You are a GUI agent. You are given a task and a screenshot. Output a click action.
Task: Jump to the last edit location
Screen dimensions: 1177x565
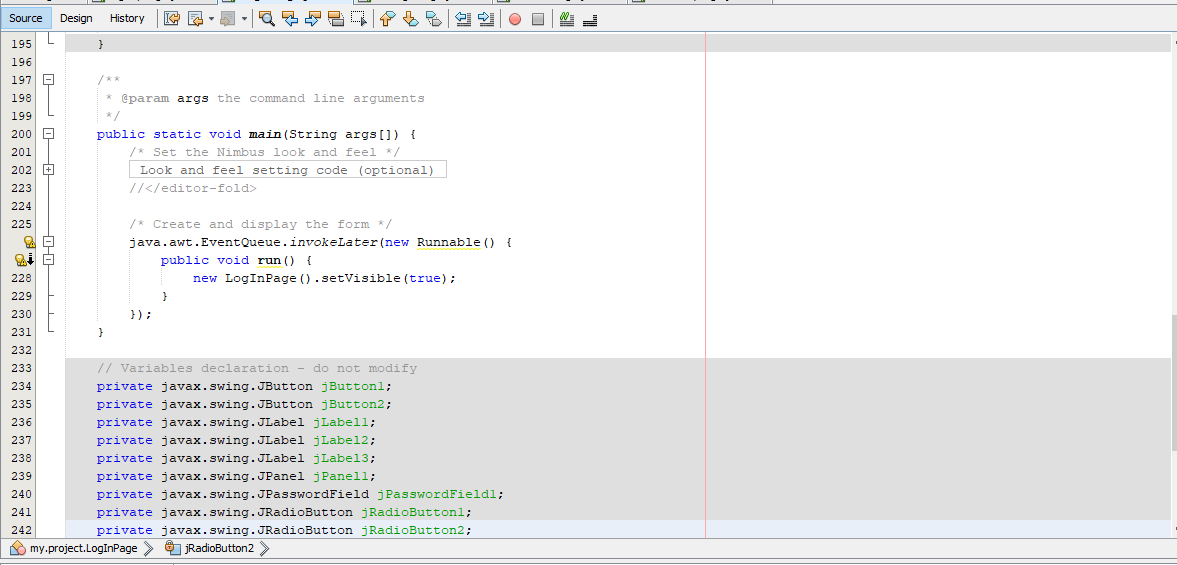click(172, 20)
